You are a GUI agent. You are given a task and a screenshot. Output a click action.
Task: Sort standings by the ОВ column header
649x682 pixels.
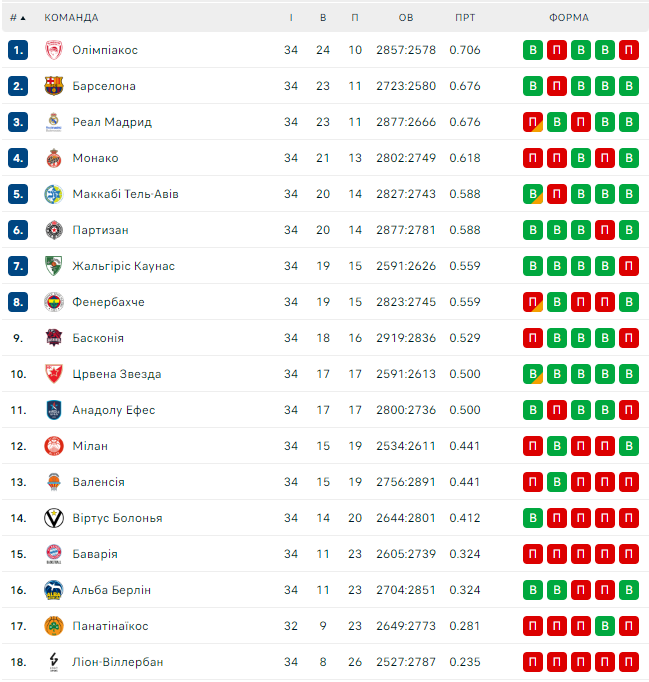pyautogui.click(x=405, y=18)
